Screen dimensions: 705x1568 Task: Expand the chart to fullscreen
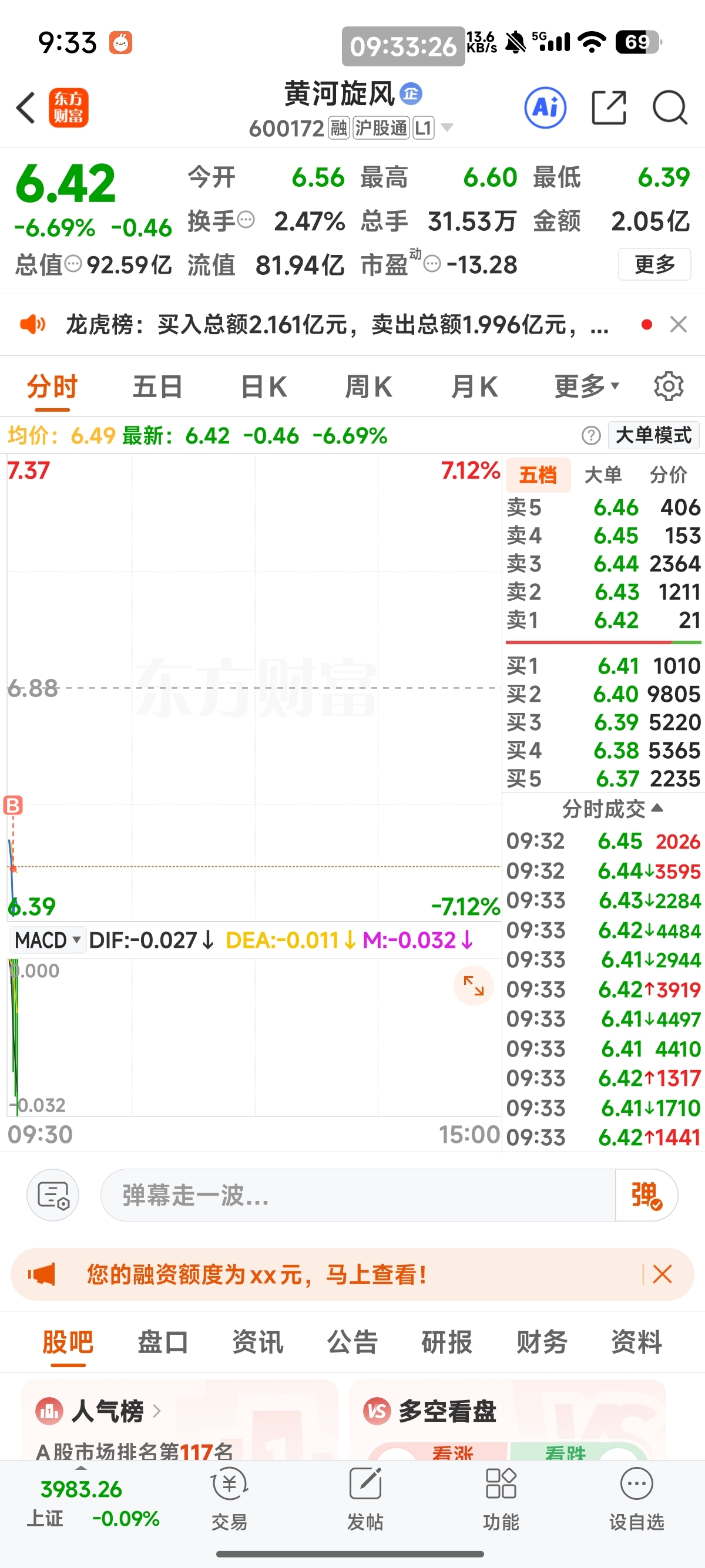pos(473,985)
